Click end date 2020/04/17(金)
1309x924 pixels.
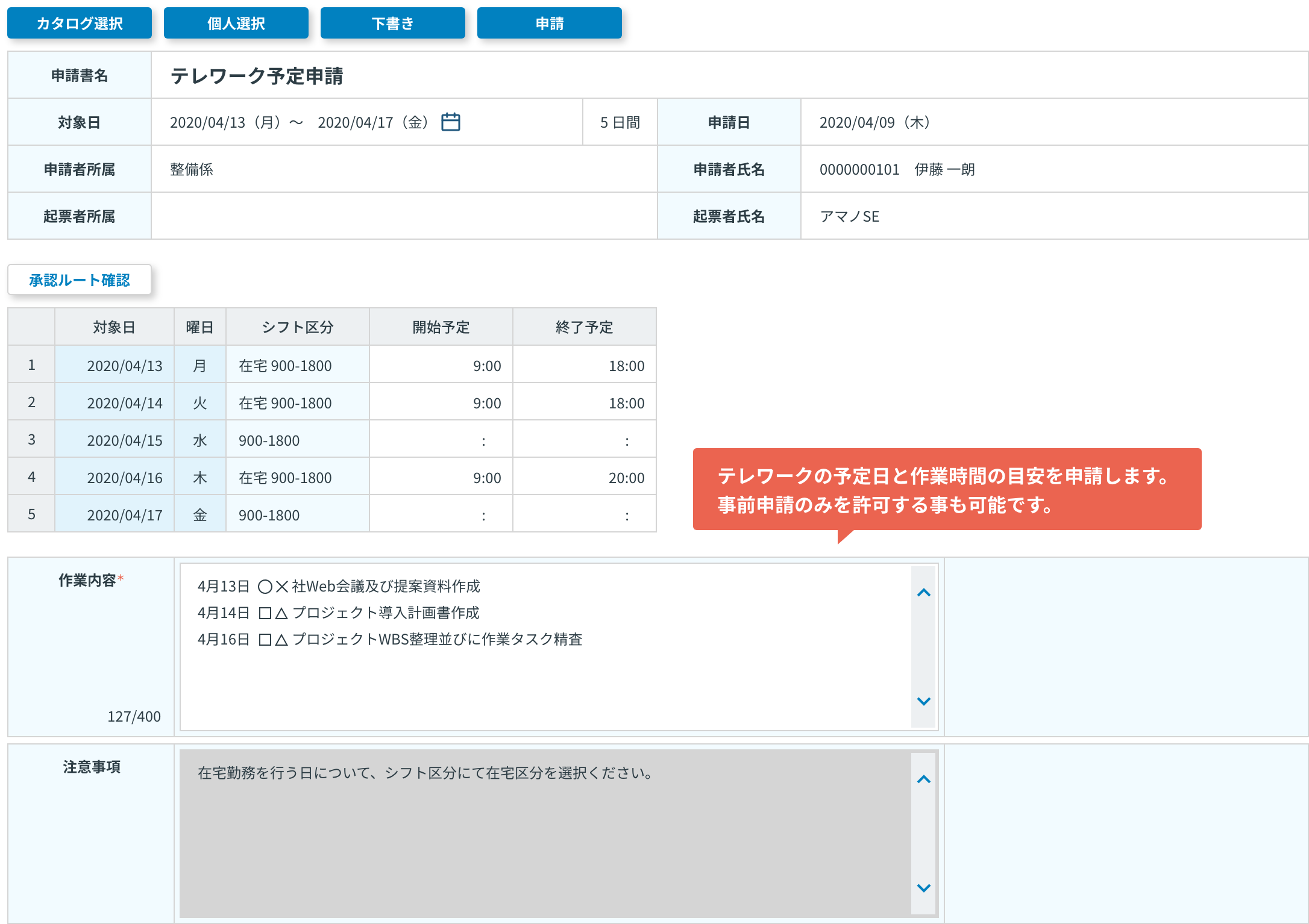pos(373,122)
